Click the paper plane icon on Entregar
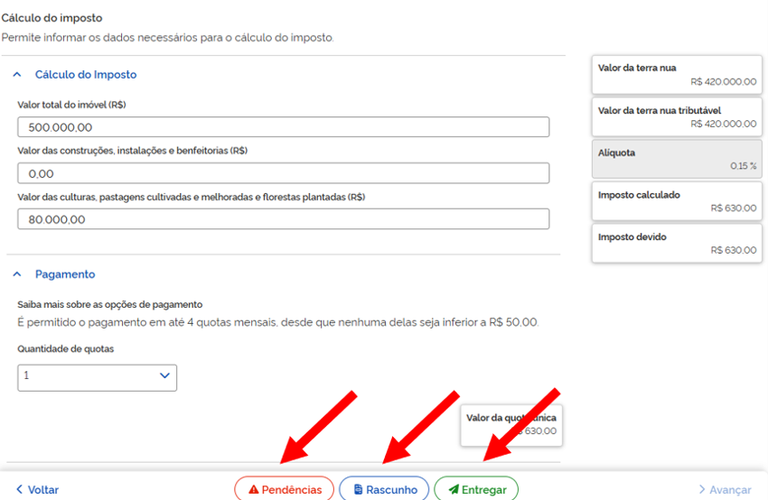768x500 pixels. 454,489
